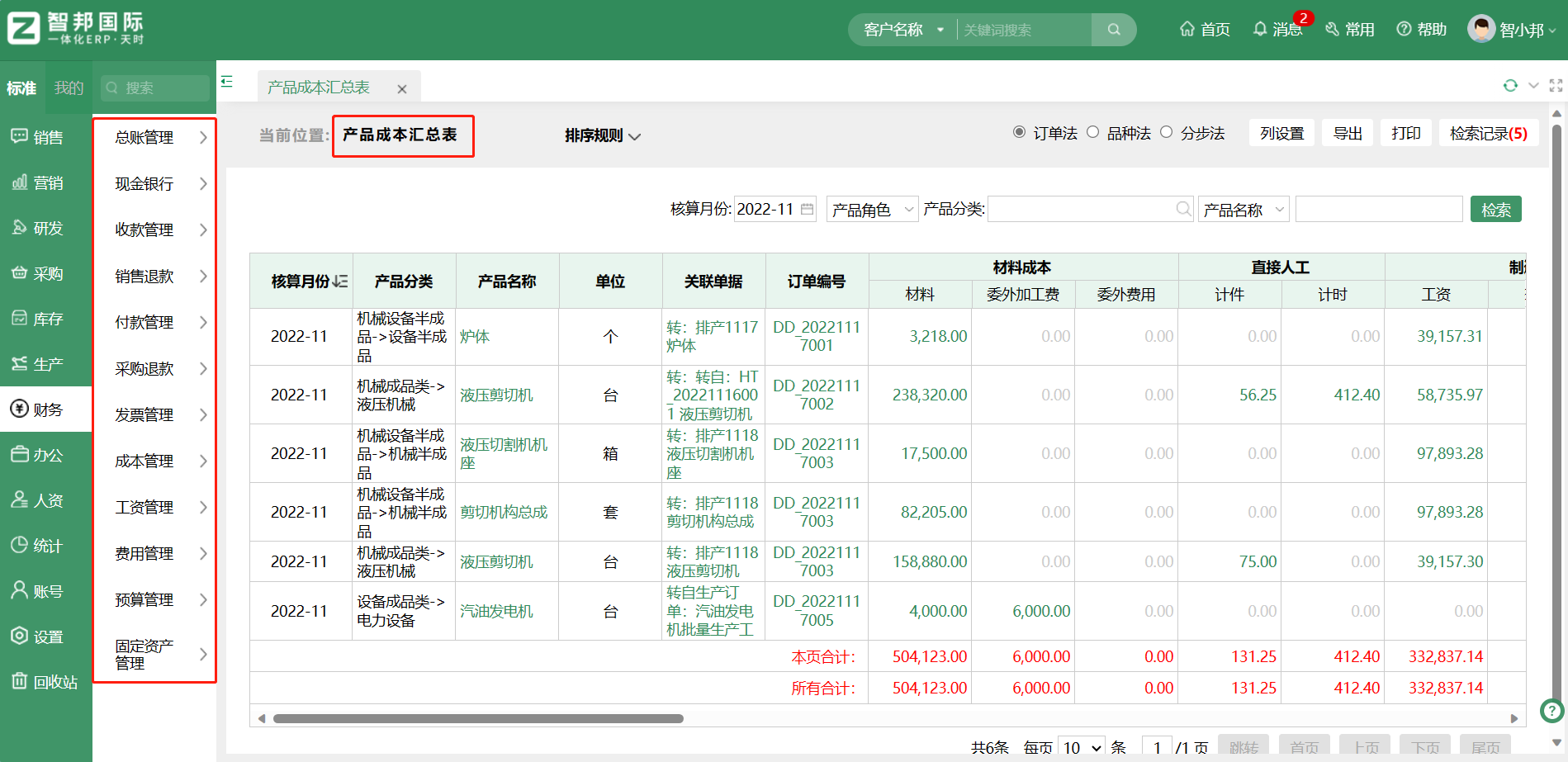
Task: Focus the sidebar 搜索 menu search box
Action: (154, 88)
